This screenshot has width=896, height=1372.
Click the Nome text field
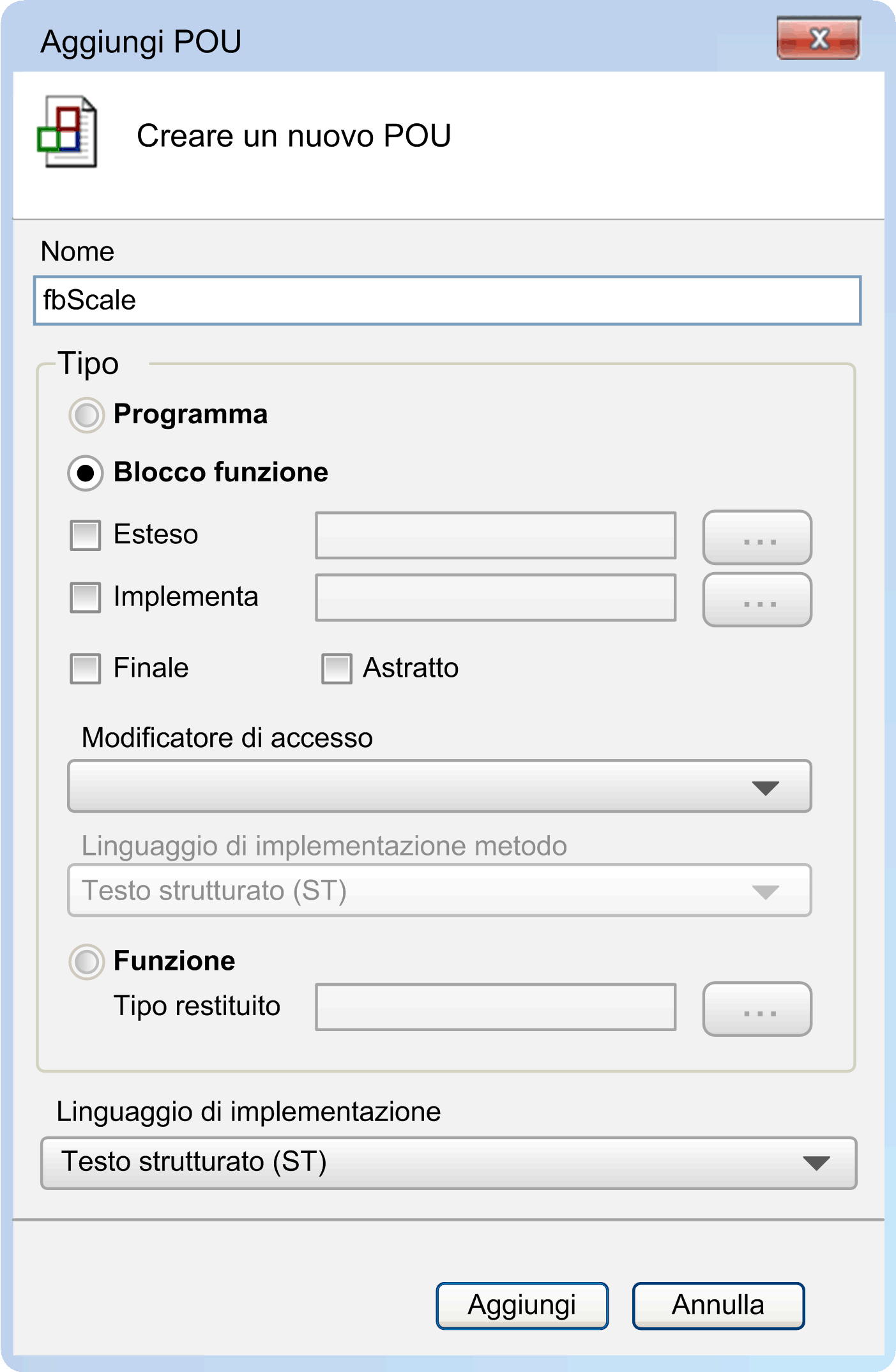pyautogui.click(x=447, y=301)
